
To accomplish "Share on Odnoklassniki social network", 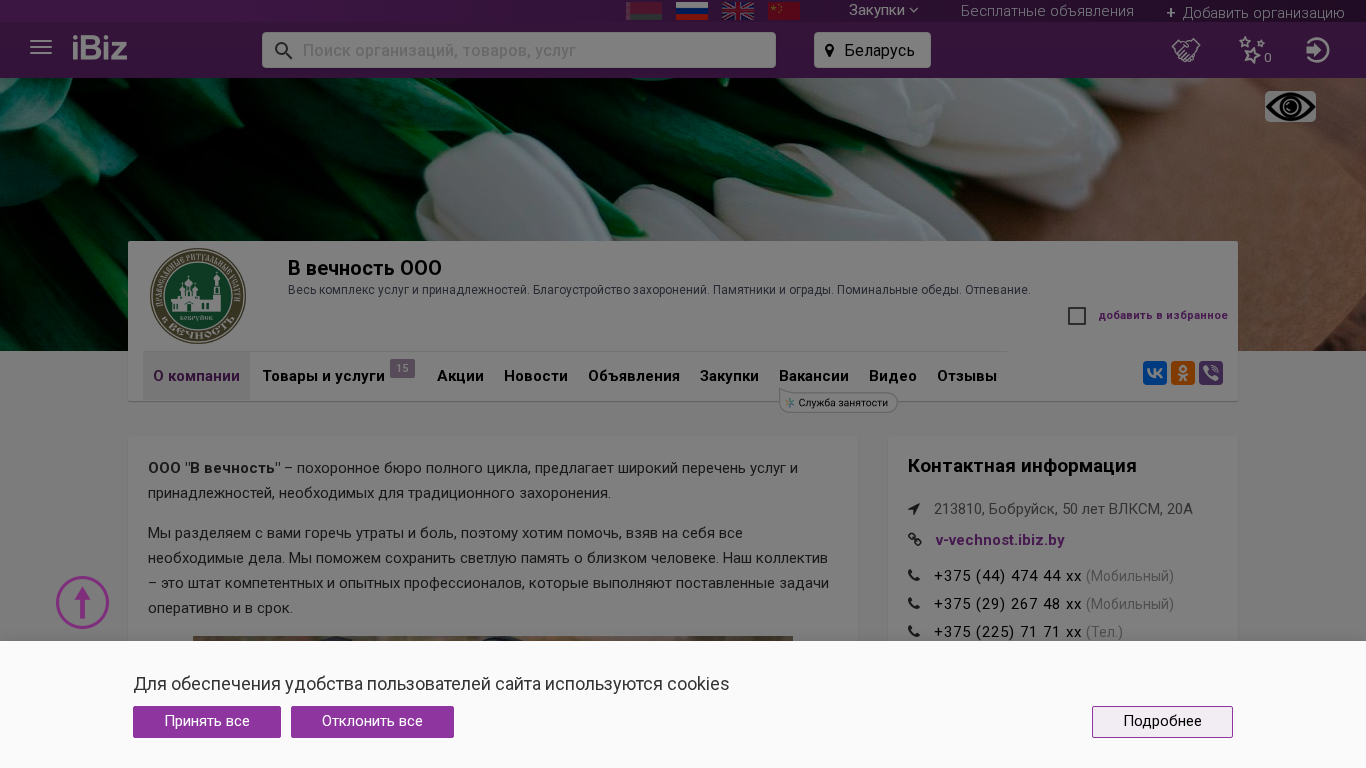I will tap(1183, 373).
